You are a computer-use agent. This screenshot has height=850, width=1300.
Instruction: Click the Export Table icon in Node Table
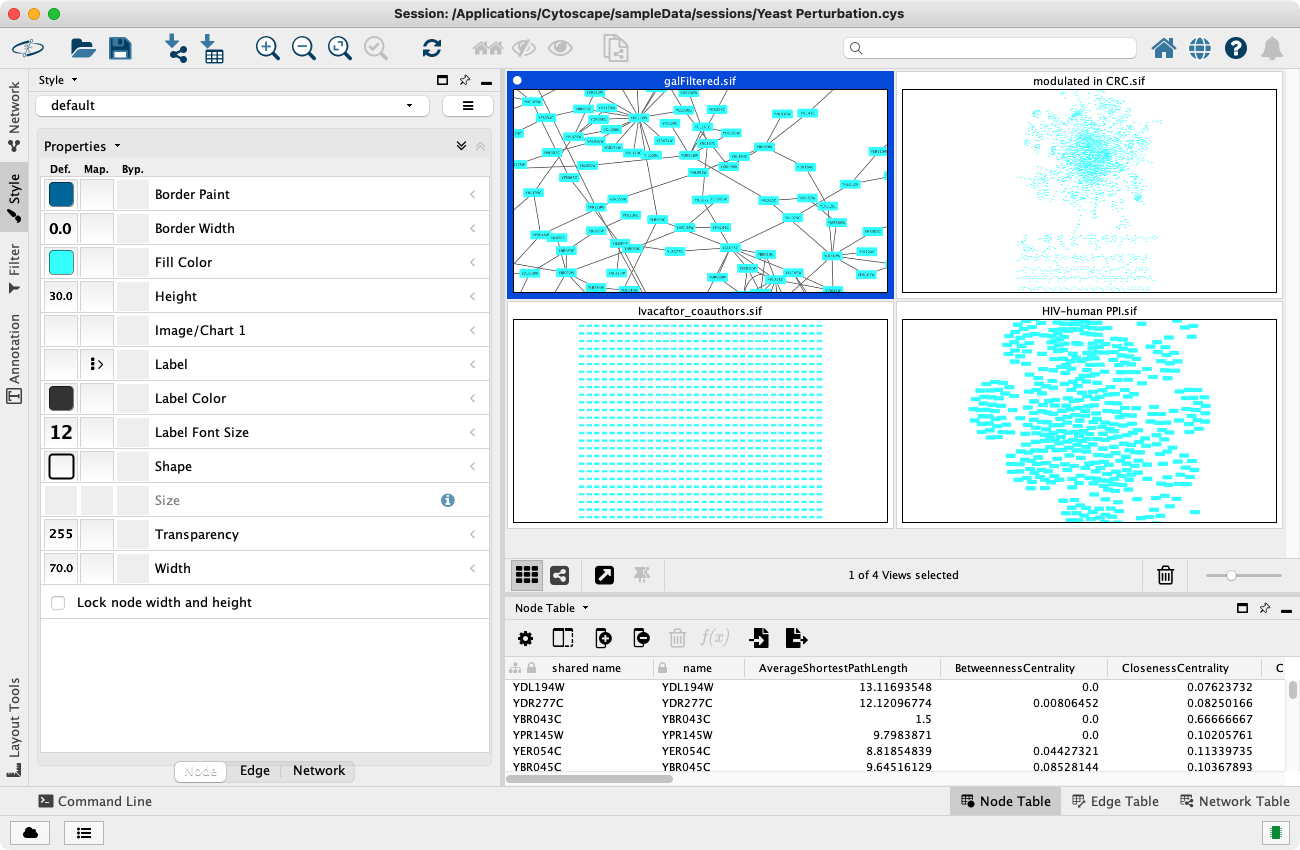[x=796, y=638]
